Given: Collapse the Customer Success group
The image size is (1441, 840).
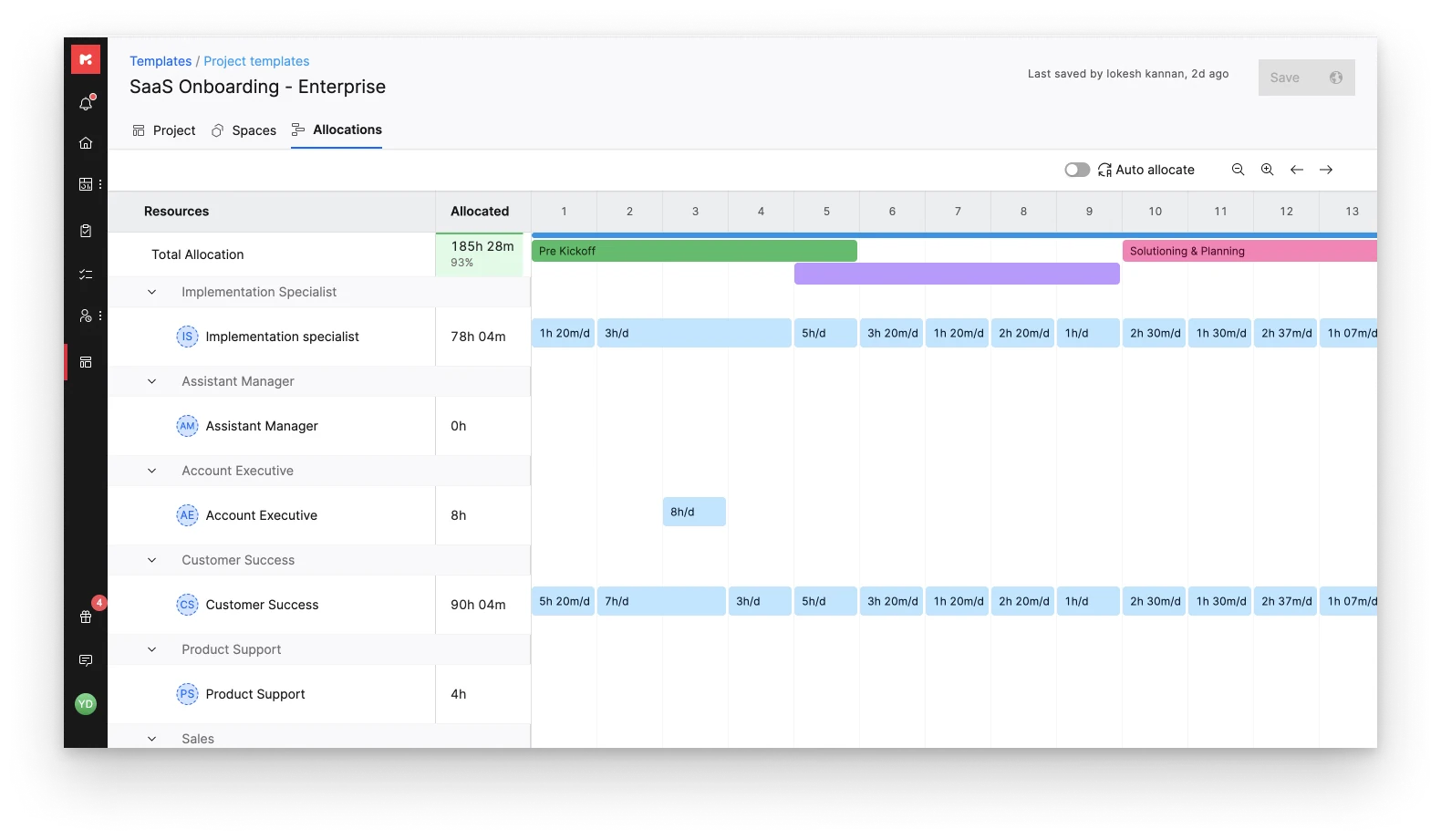Looking at the screenshot, I should pos(152,560).
